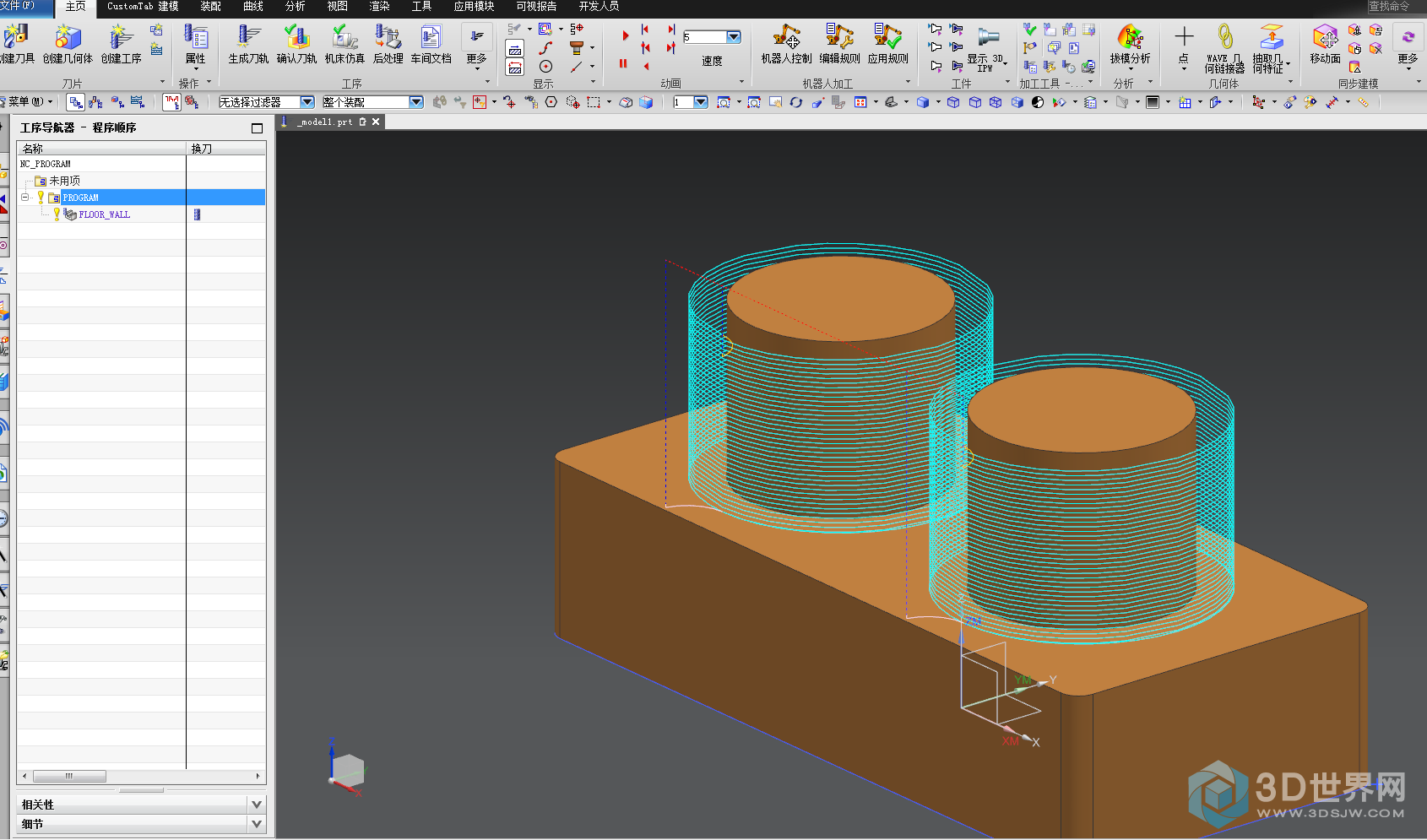The height and width of the screenshot is (840, 1427).
Task: Play the tool path animation
Action: (625, 36)
